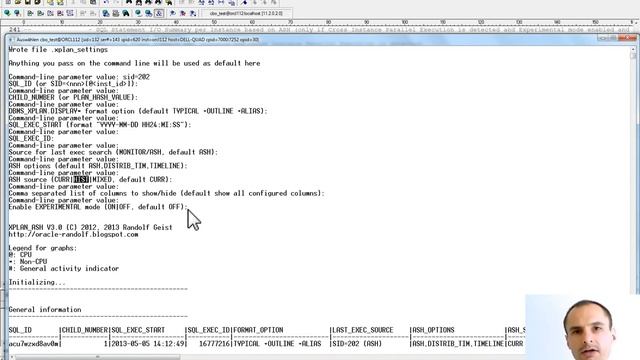Click the presenter webcam thumbnail
This screenshot has width=640, height=360.
[582, 327]
